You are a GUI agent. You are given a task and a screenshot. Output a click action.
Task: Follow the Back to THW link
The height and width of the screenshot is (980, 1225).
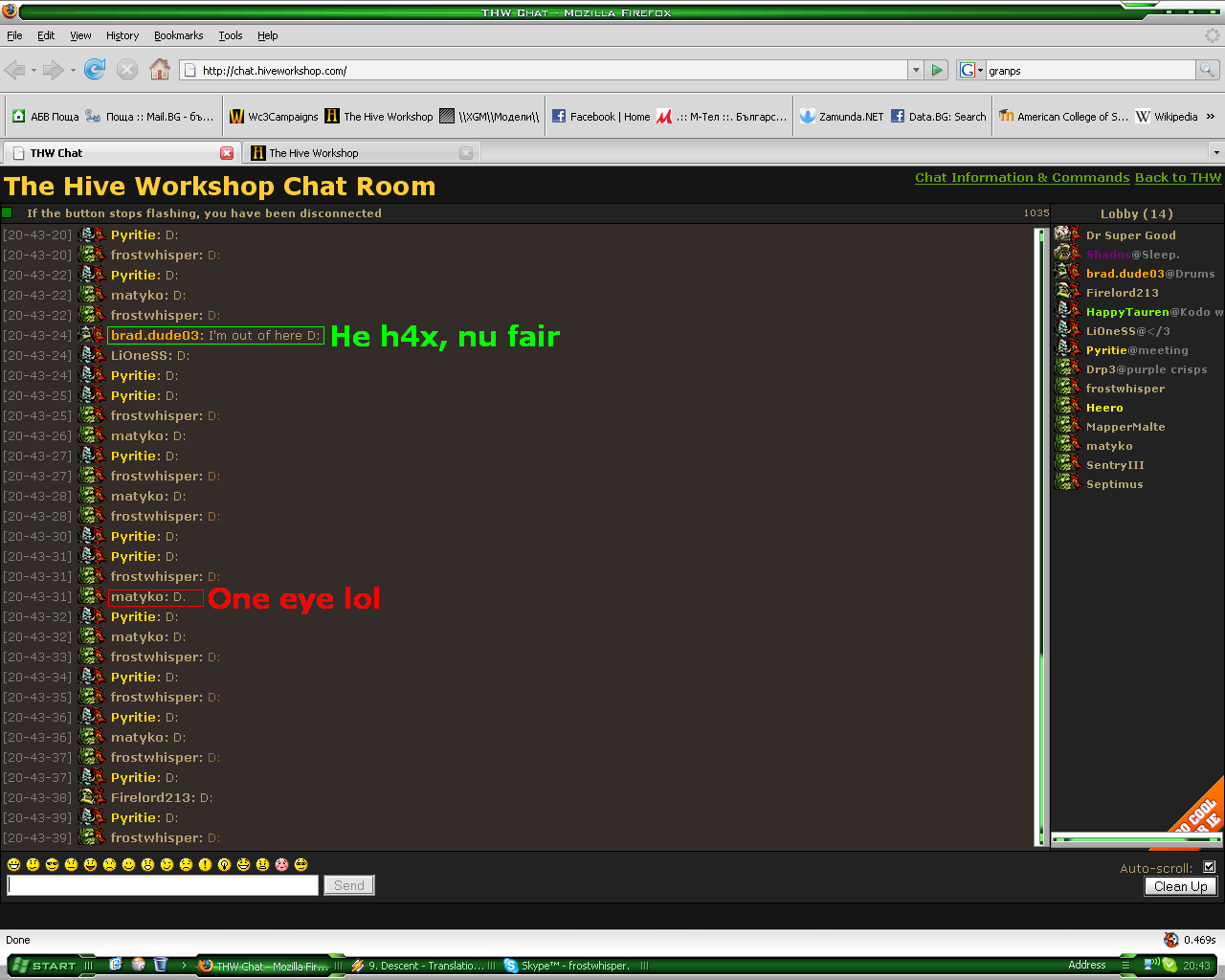pos(1178,178)
